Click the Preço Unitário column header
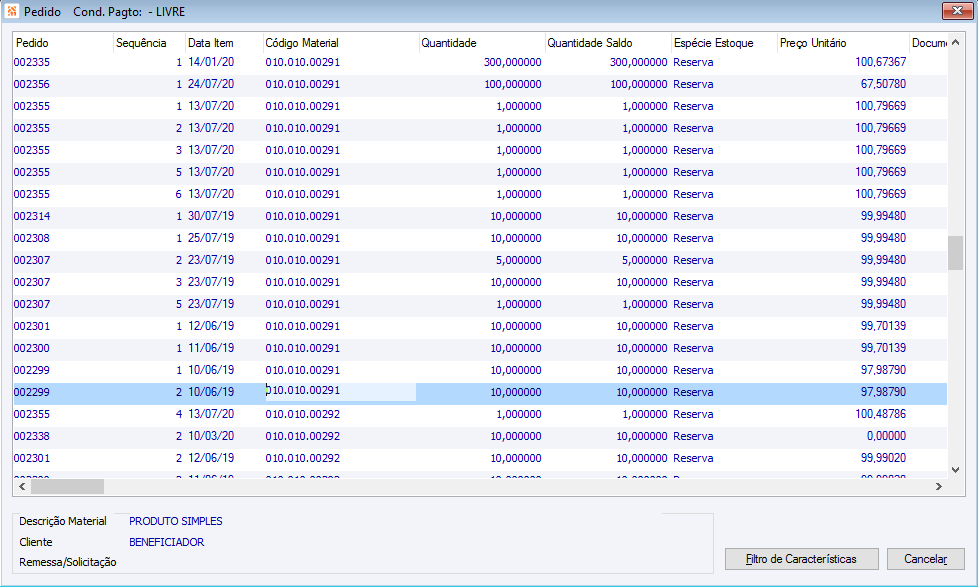This screenshot has height=587, width=978. 843,43
